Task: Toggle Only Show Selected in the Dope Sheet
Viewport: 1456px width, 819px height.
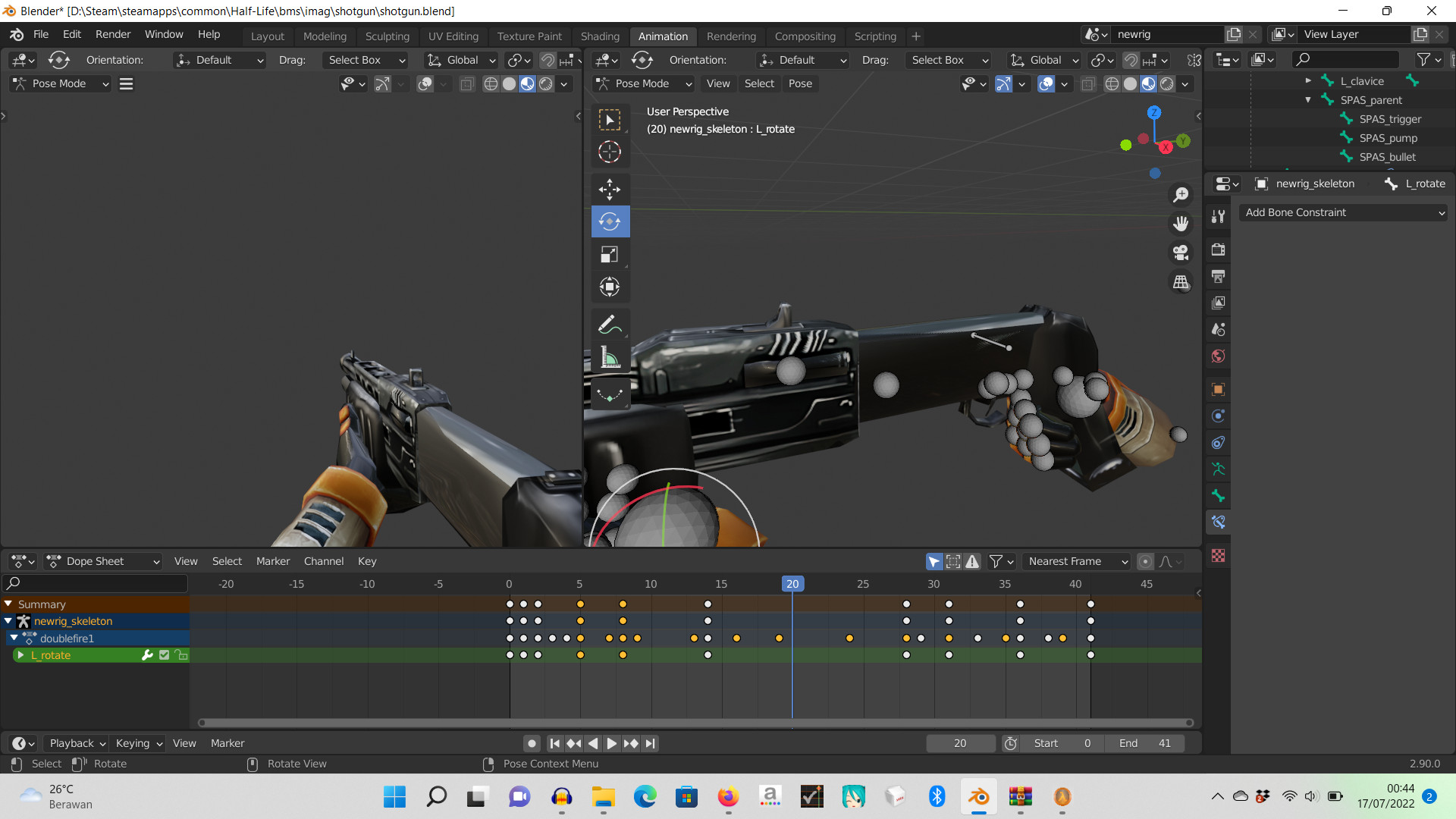Action: 934,561
